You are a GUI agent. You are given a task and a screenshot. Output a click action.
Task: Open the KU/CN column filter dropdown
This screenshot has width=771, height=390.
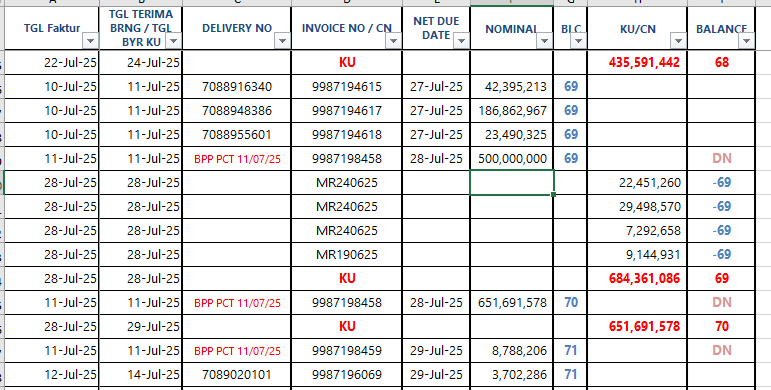[678, 41]
